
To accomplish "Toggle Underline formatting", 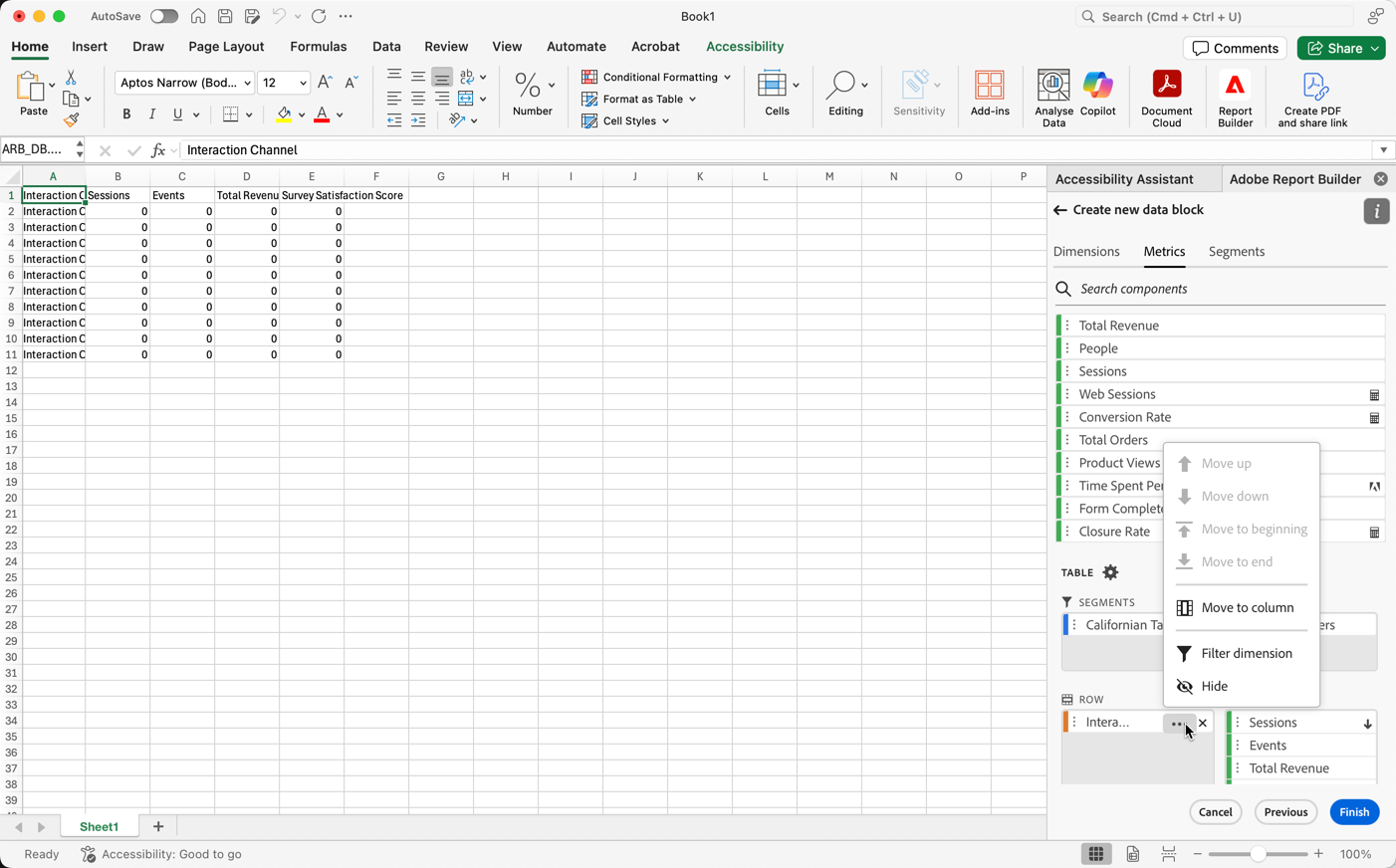I will [x=177, y=114].
